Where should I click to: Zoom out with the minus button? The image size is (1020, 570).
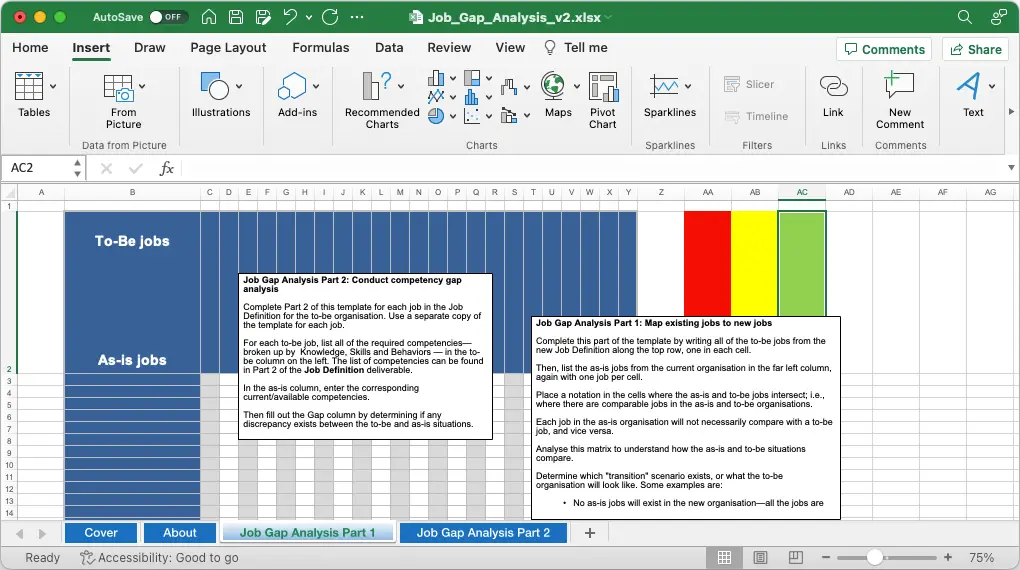pyautogui.click(x=825, y=558)
